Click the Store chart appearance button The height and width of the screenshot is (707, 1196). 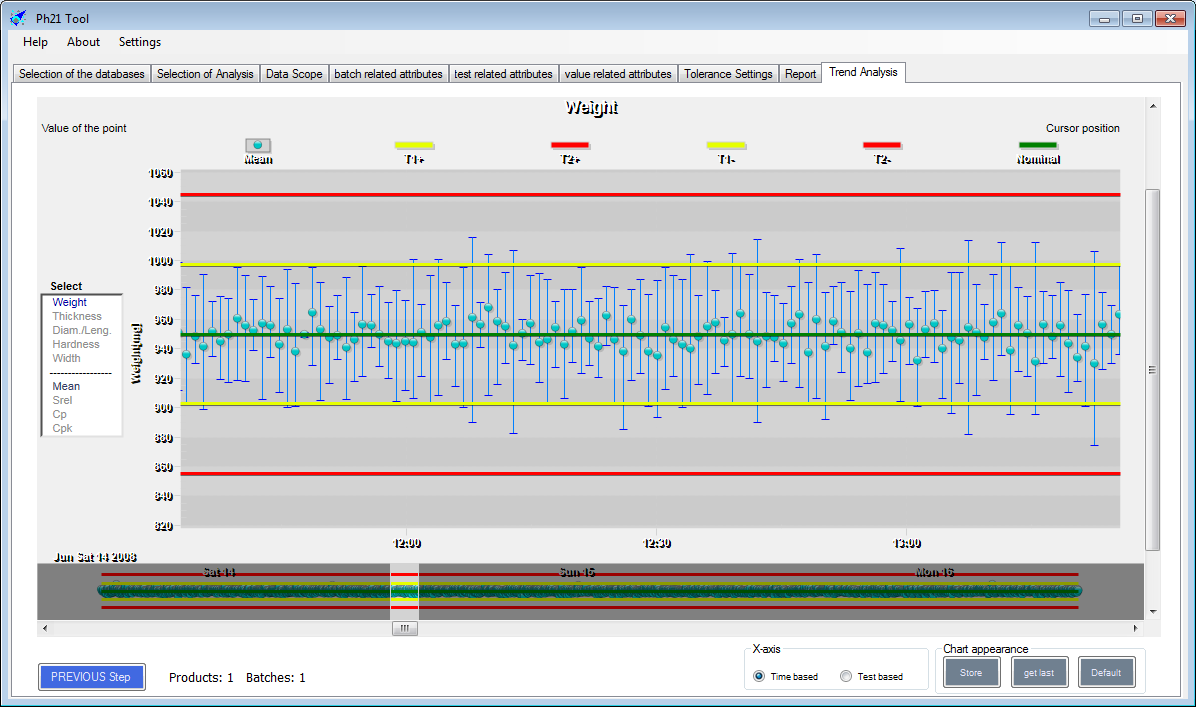tap(971, 673)
